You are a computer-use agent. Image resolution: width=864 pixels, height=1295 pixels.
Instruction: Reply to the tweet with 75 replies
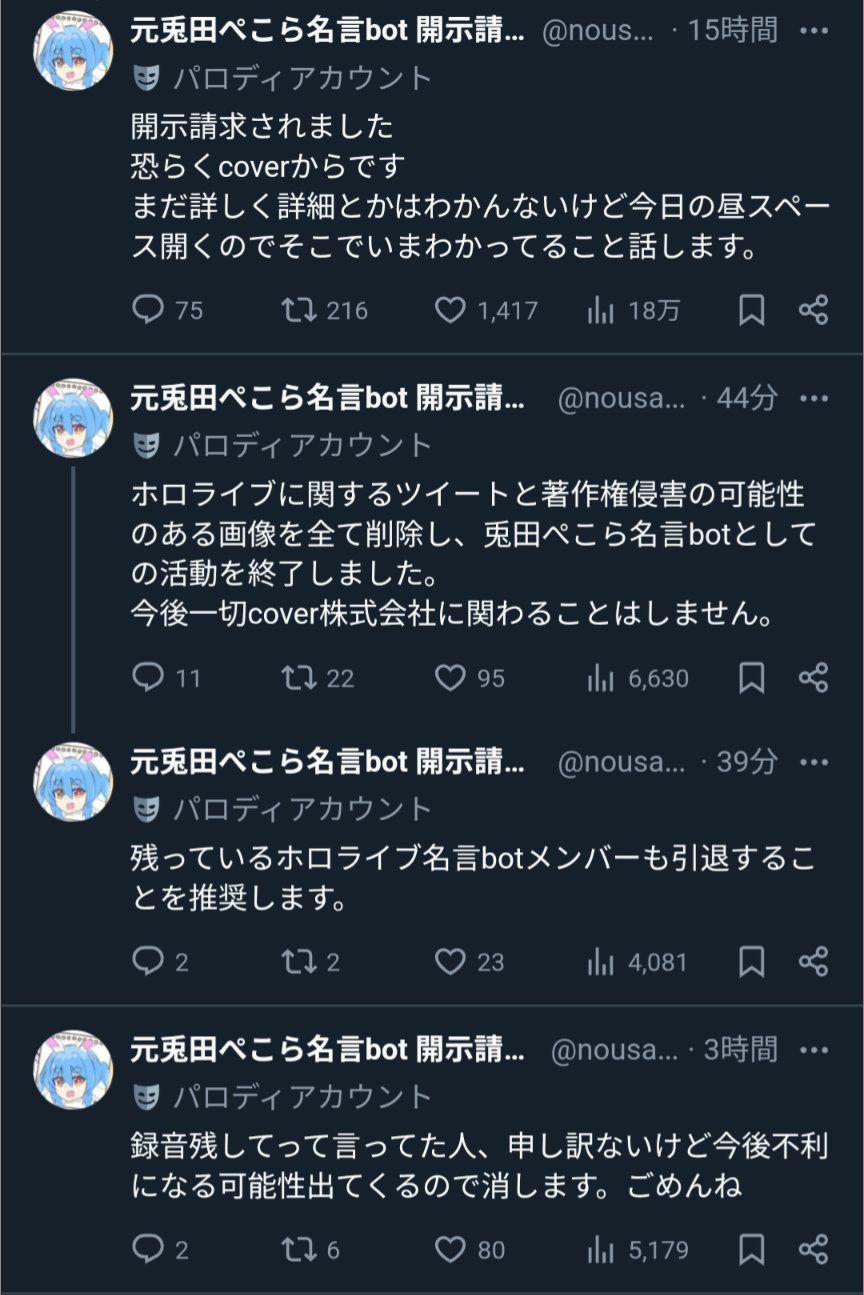pos(148,311)
